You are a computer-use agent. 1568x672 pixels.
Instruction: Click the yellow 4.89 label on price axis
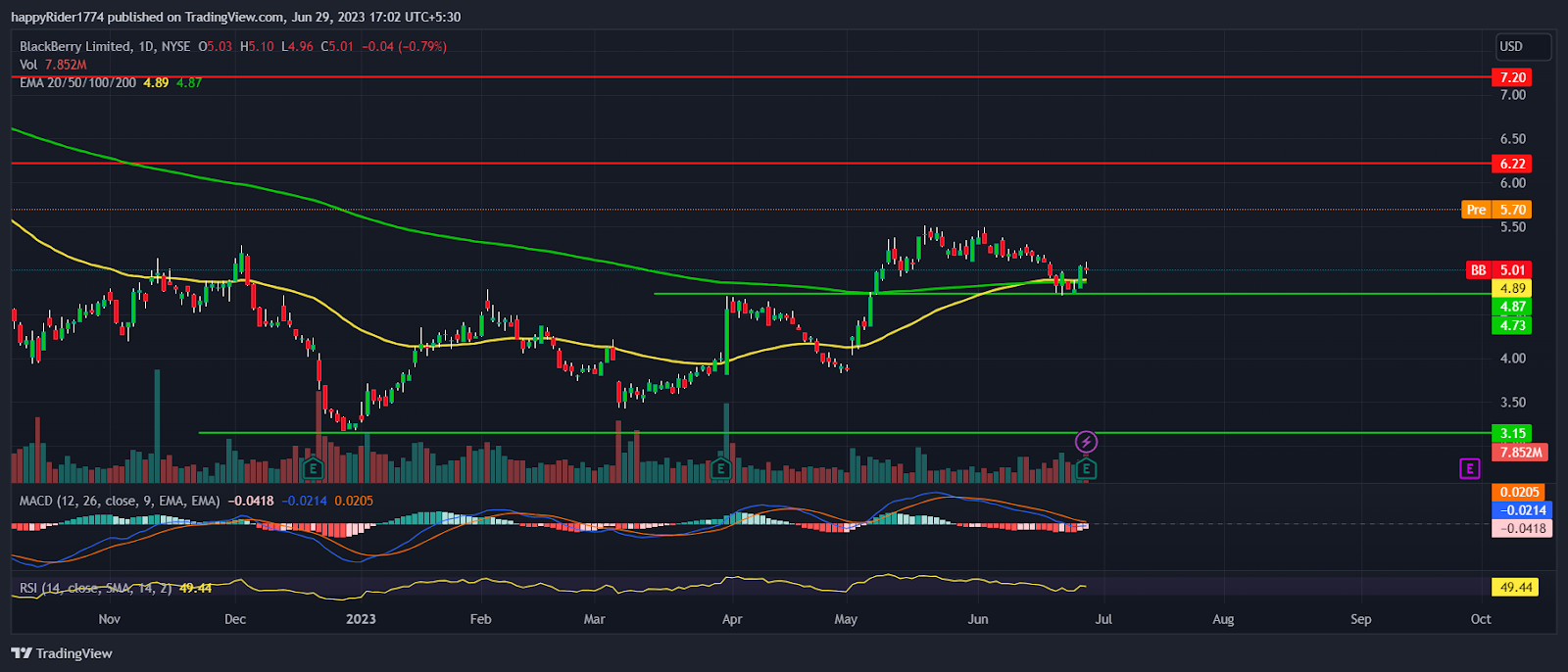click(1511, 288)
